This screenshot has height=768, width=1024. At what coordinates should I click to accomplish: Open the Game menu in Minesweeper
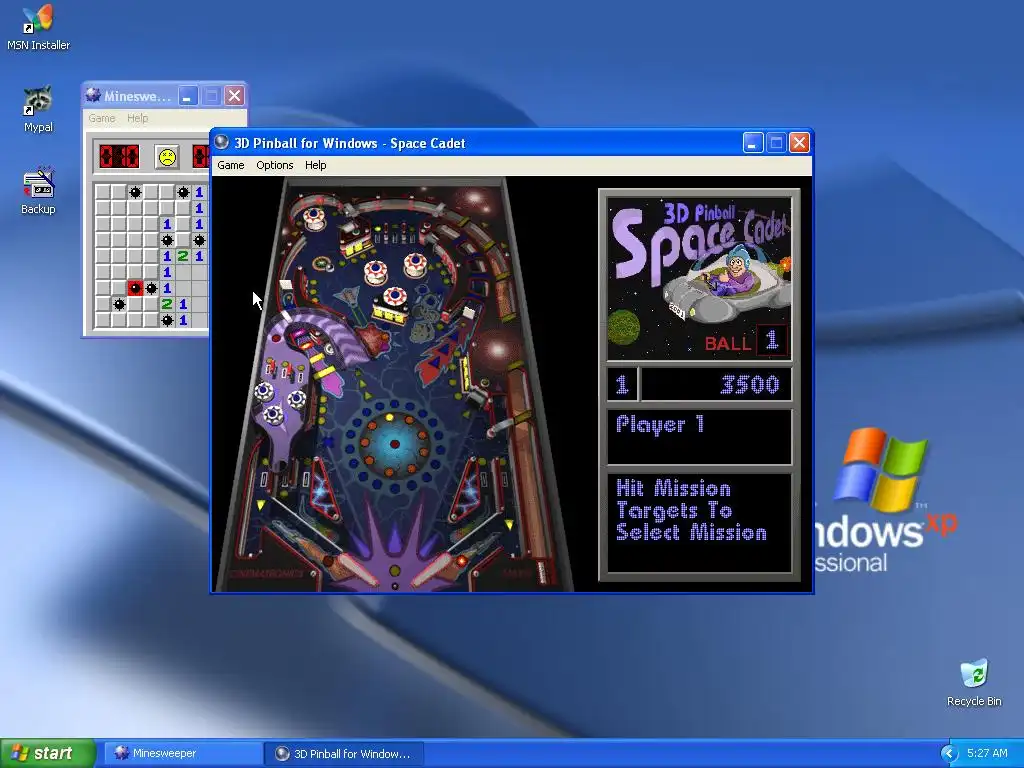102,118
